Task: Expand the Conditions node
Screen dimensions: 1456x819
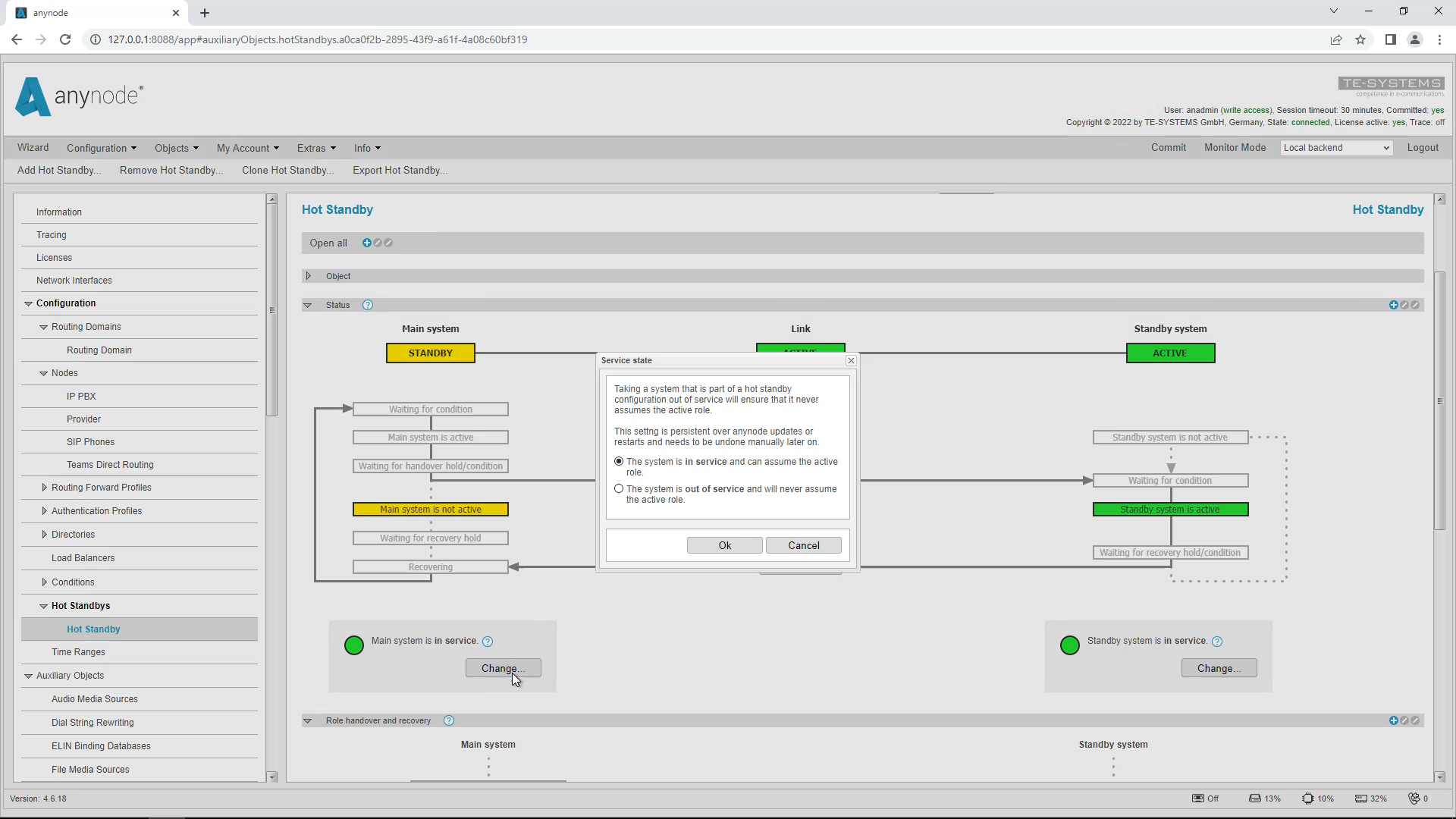Action: click(44, 582)
